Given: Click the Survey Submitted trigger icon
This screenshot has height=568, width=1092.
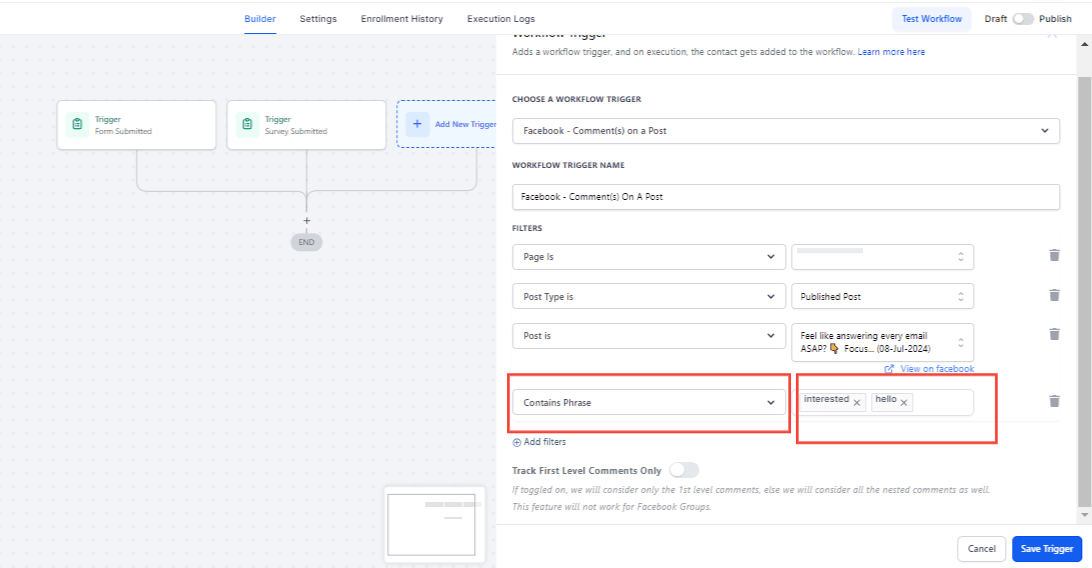Looking at the screenshot, I should point(247,124).
